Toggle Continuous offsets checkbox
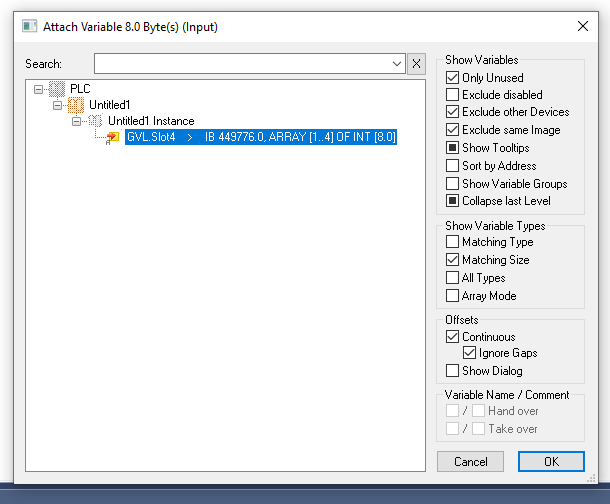Image resolution: width=610 pixels, height=504 pixels. [452, 336]
